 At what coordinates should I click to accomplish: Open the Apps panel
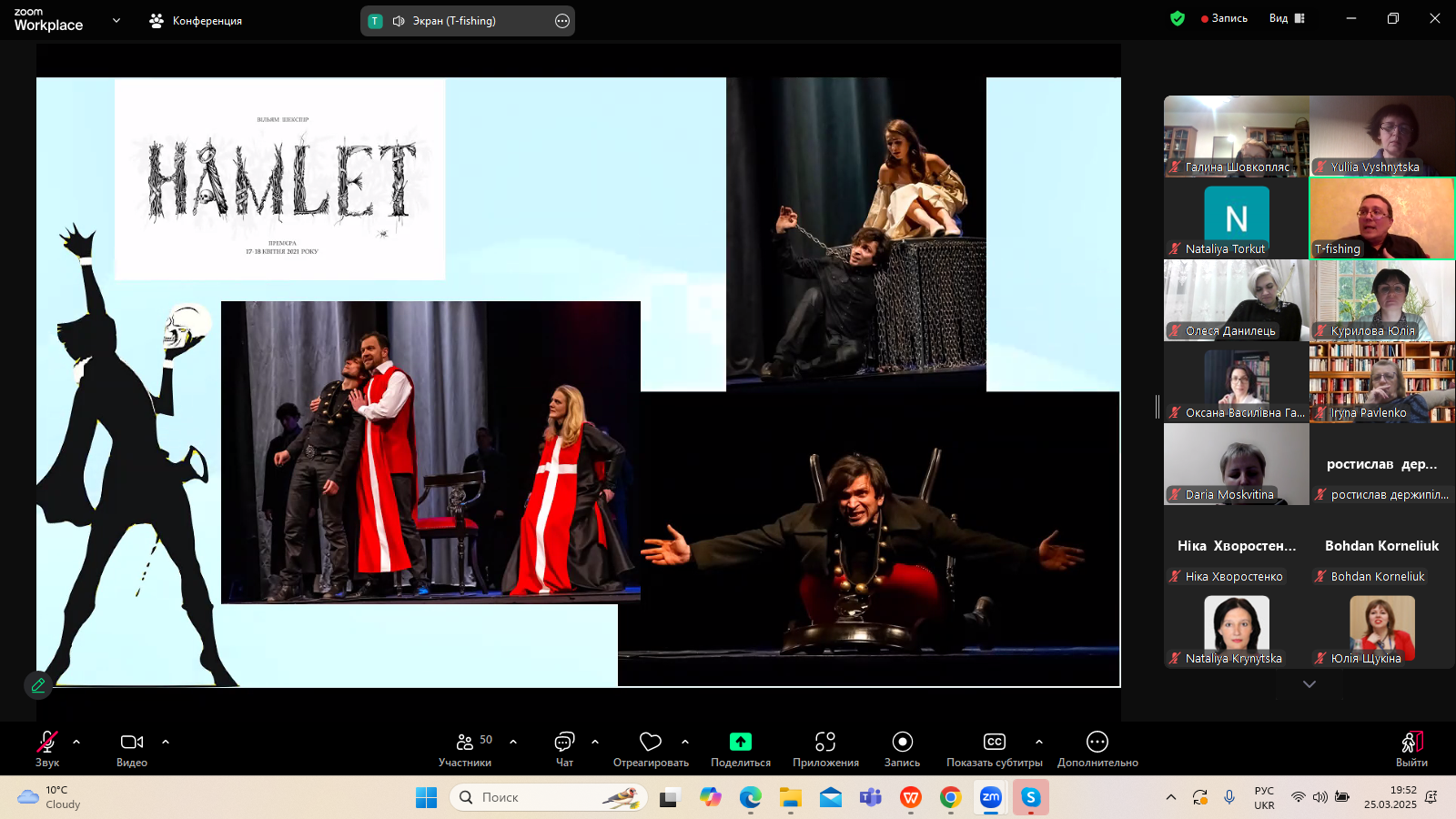[x=824, y=749]
